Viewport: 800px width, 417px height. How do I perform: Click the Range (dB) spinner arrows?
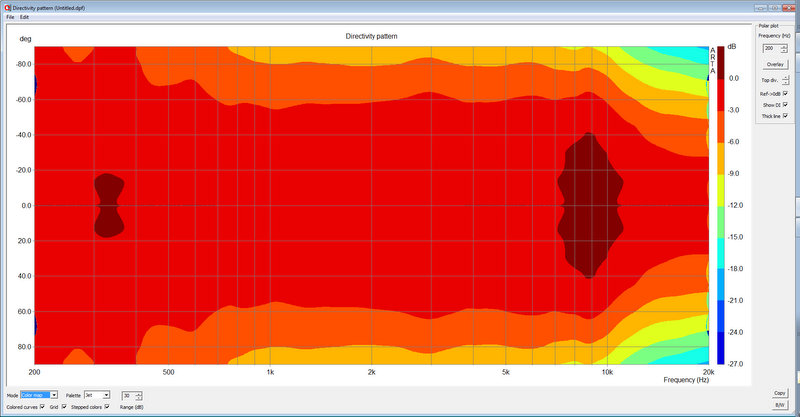[139, 395]
